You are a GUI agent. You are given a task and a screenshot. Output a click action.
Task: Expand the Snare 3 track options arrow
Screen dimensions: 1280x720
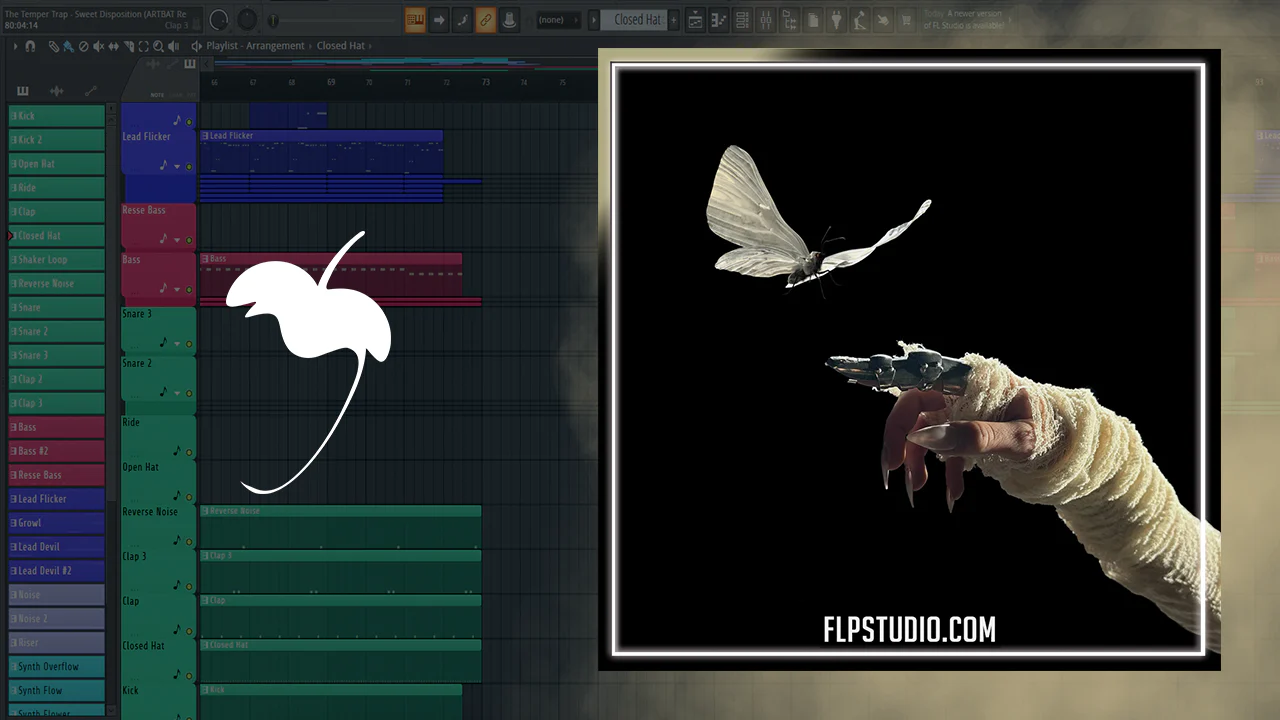coord(177,344)
